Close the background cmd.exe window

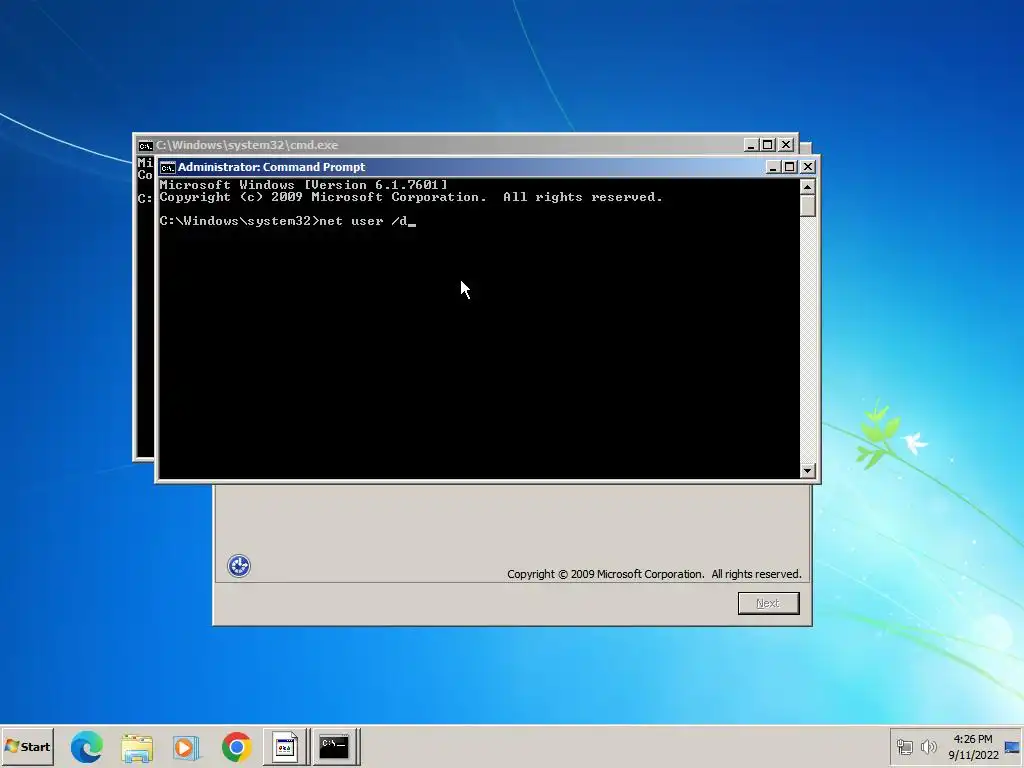(786, 145)
